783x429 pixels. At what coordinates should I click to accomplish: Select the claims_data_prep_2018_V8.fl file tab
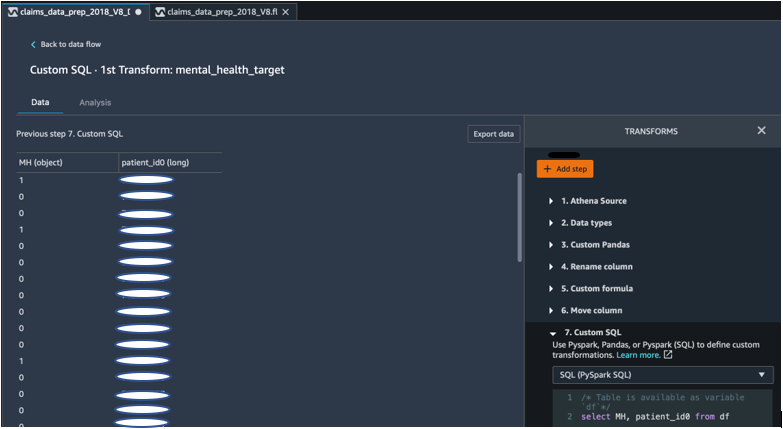[x=223, y=12]
